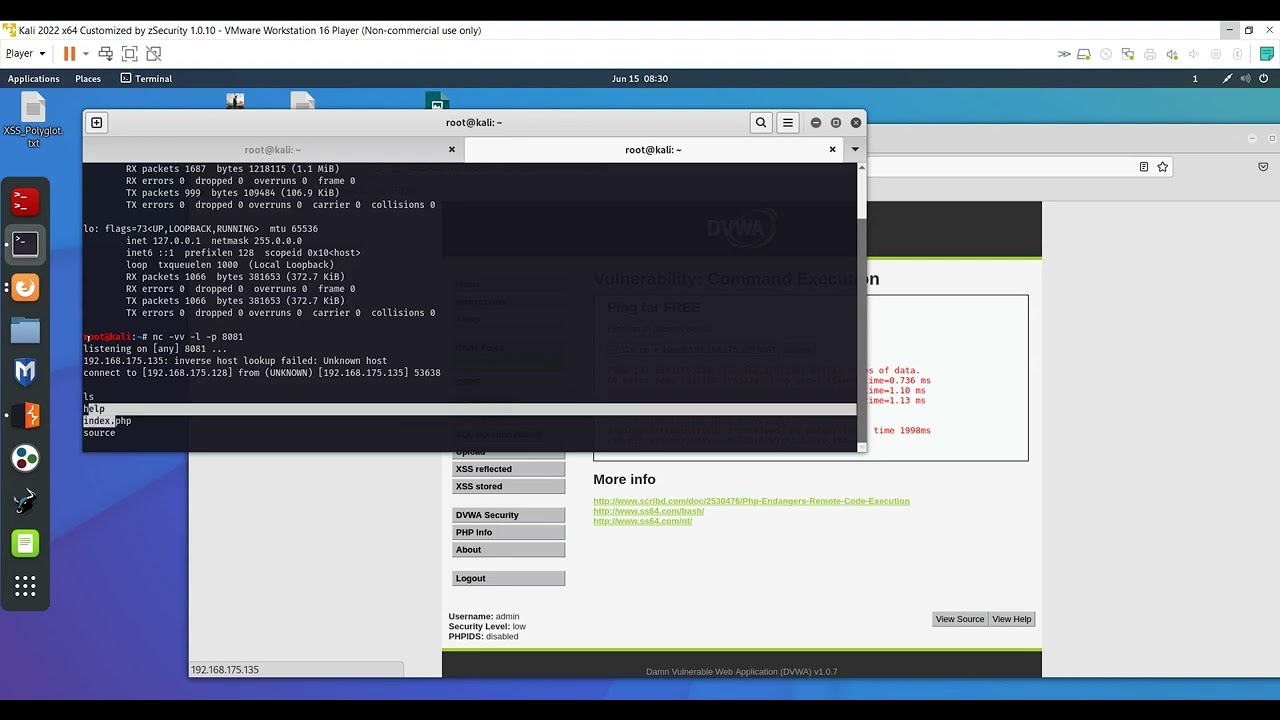Open the Kali power menu icon
The width and height of the screenshot is (1280, 720).
tap(1264, 79)
